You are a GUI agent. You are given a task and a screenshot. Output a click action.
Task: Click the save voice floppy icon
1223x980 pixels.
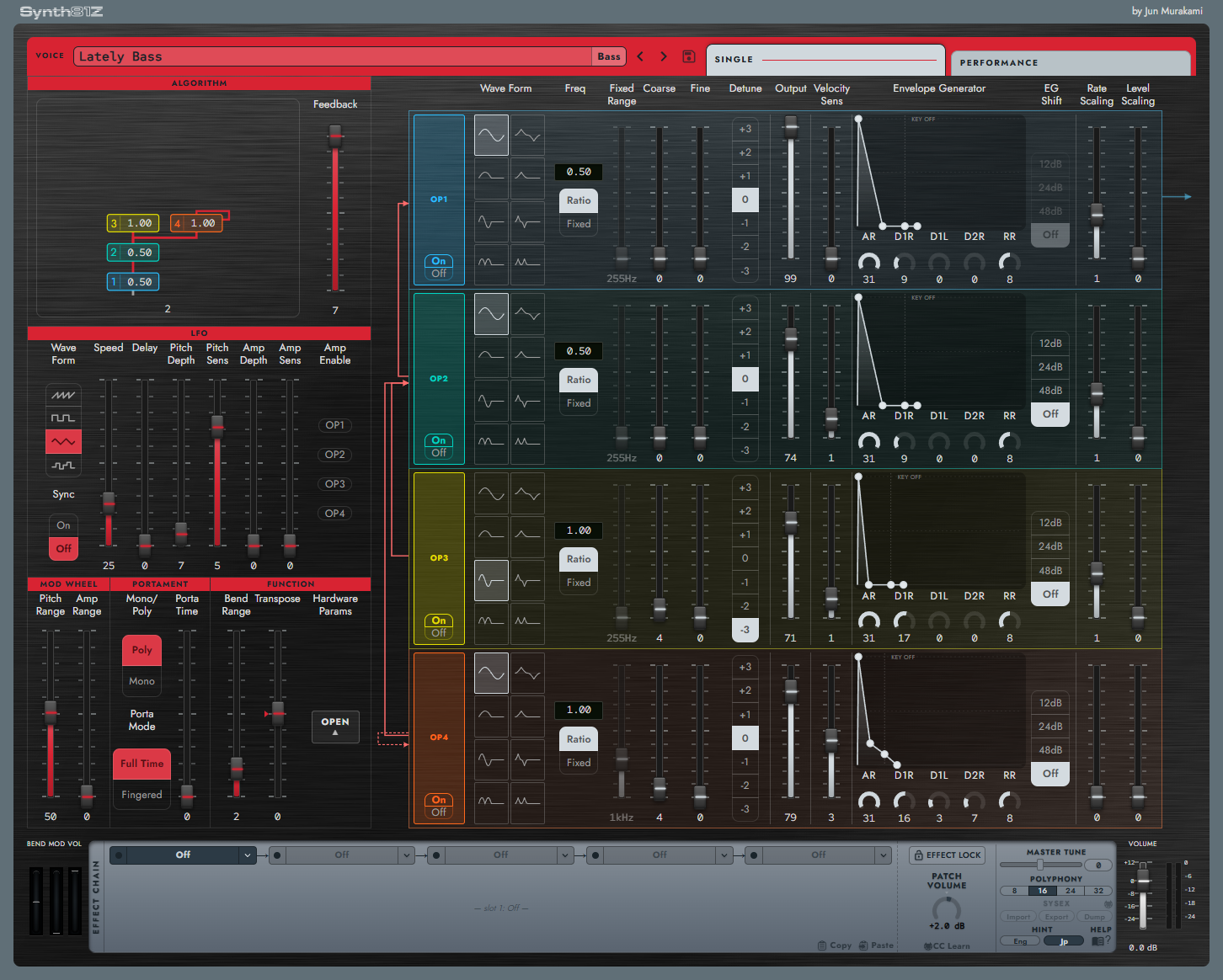tap(688, 56)
